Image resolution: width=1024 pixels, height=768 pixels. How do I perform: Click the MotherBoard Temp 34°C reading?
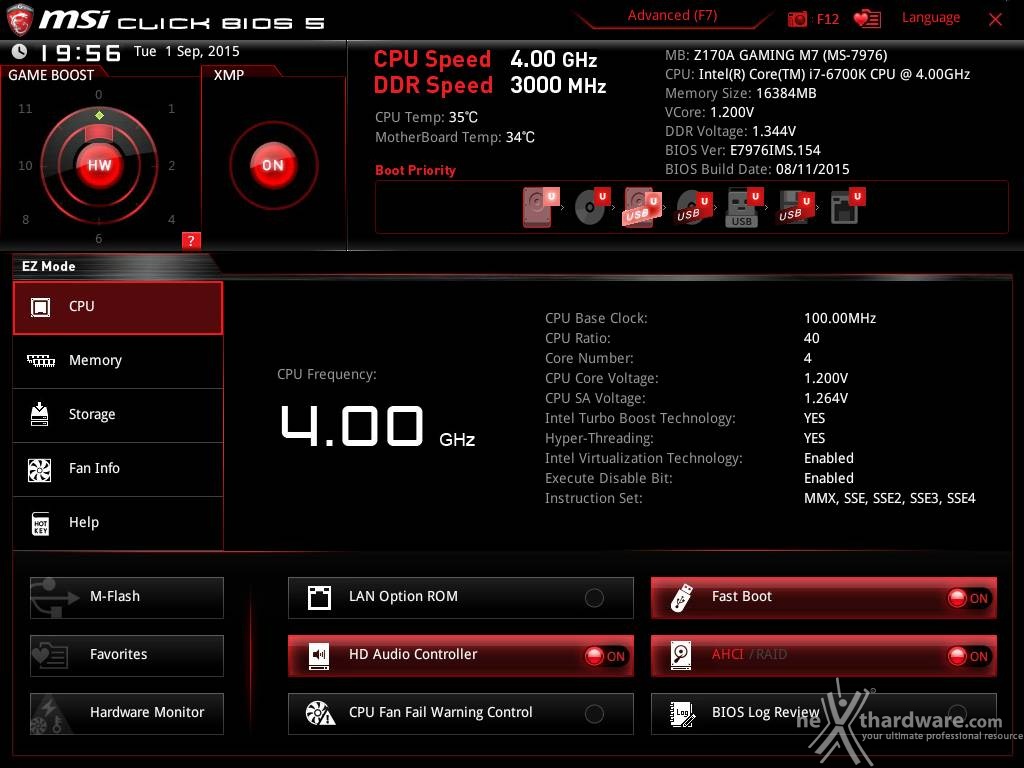455,137
